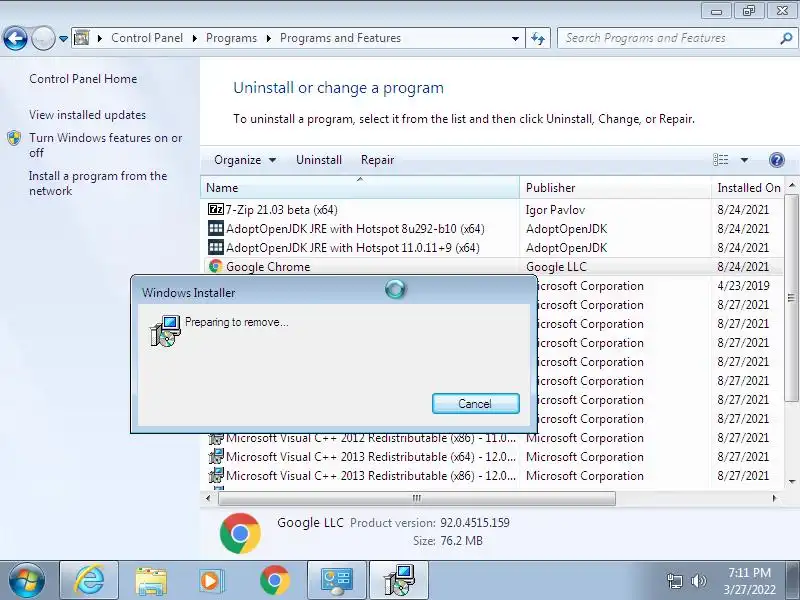Click the Windows Installer title bar
The height and width of the screenshot is (600, 800).
point(334,292)
